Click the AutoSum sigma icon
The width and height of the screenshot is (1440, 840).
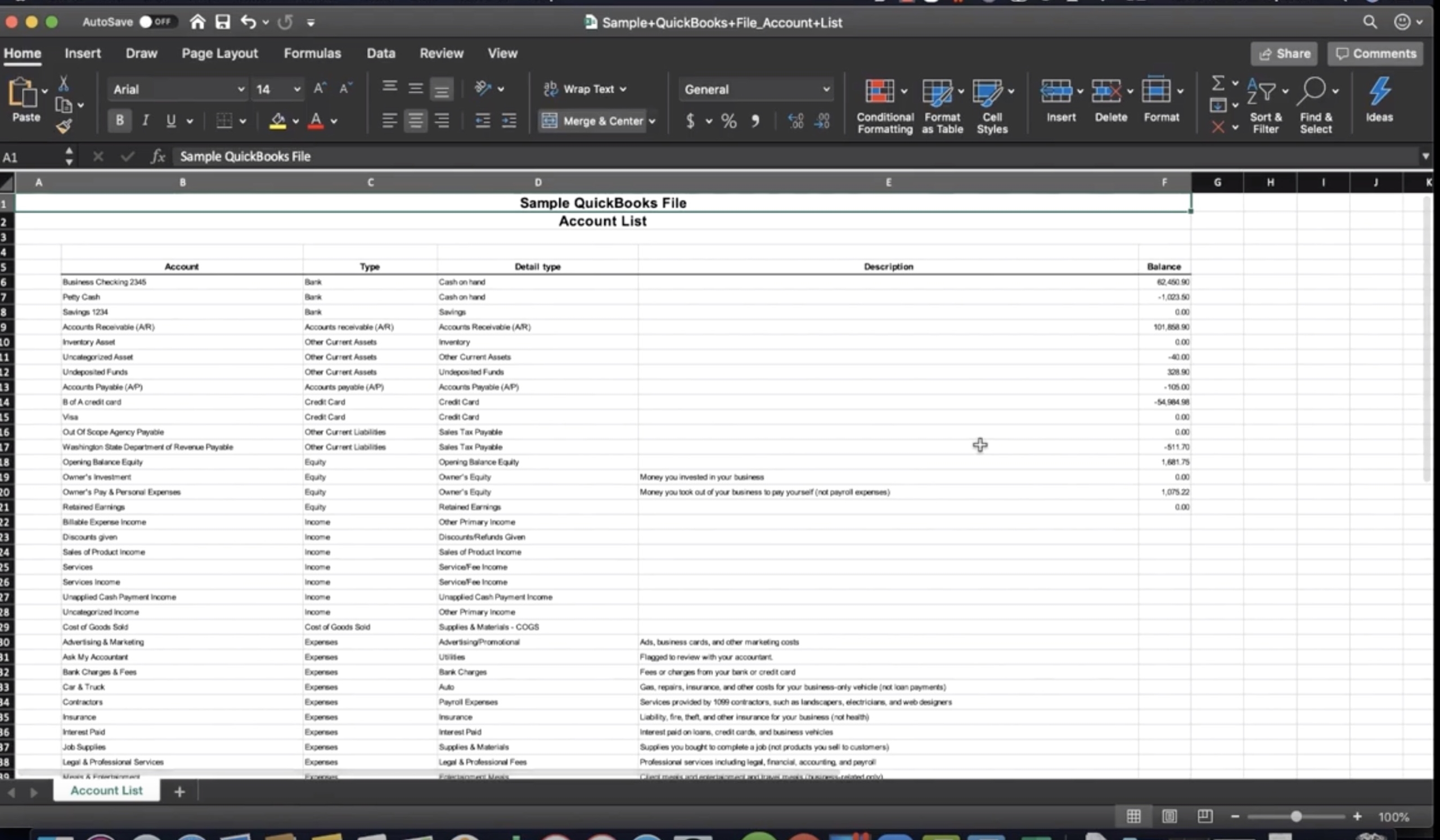click(1218, 83)
